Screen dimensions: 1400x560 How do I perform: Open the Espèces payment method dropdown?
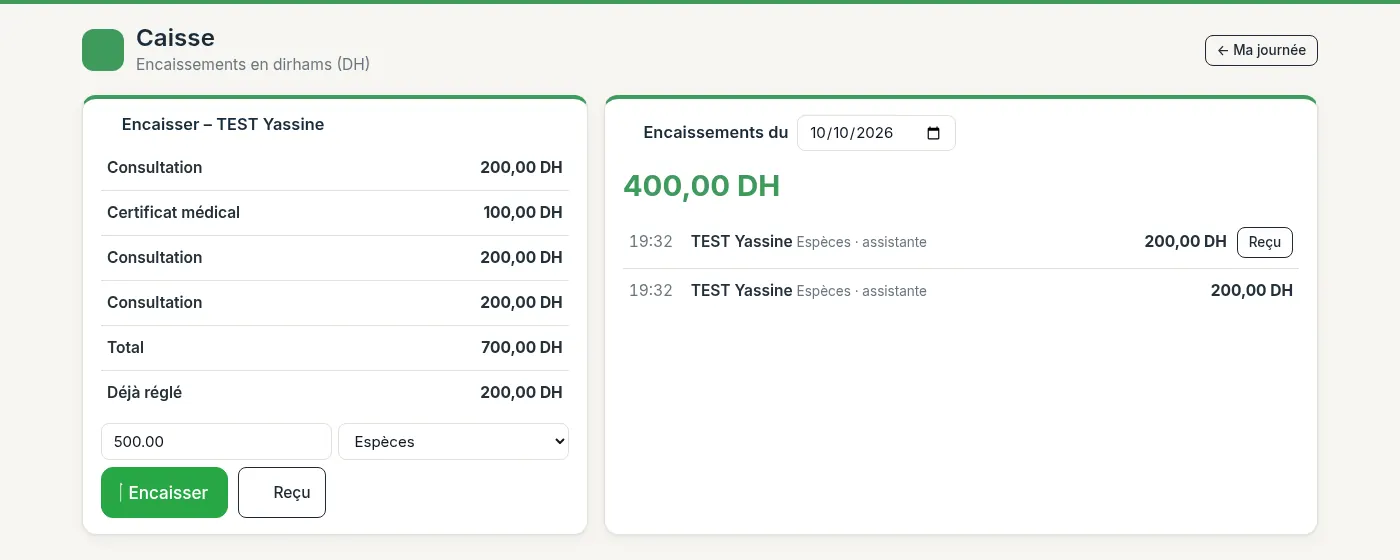point(453,442)
